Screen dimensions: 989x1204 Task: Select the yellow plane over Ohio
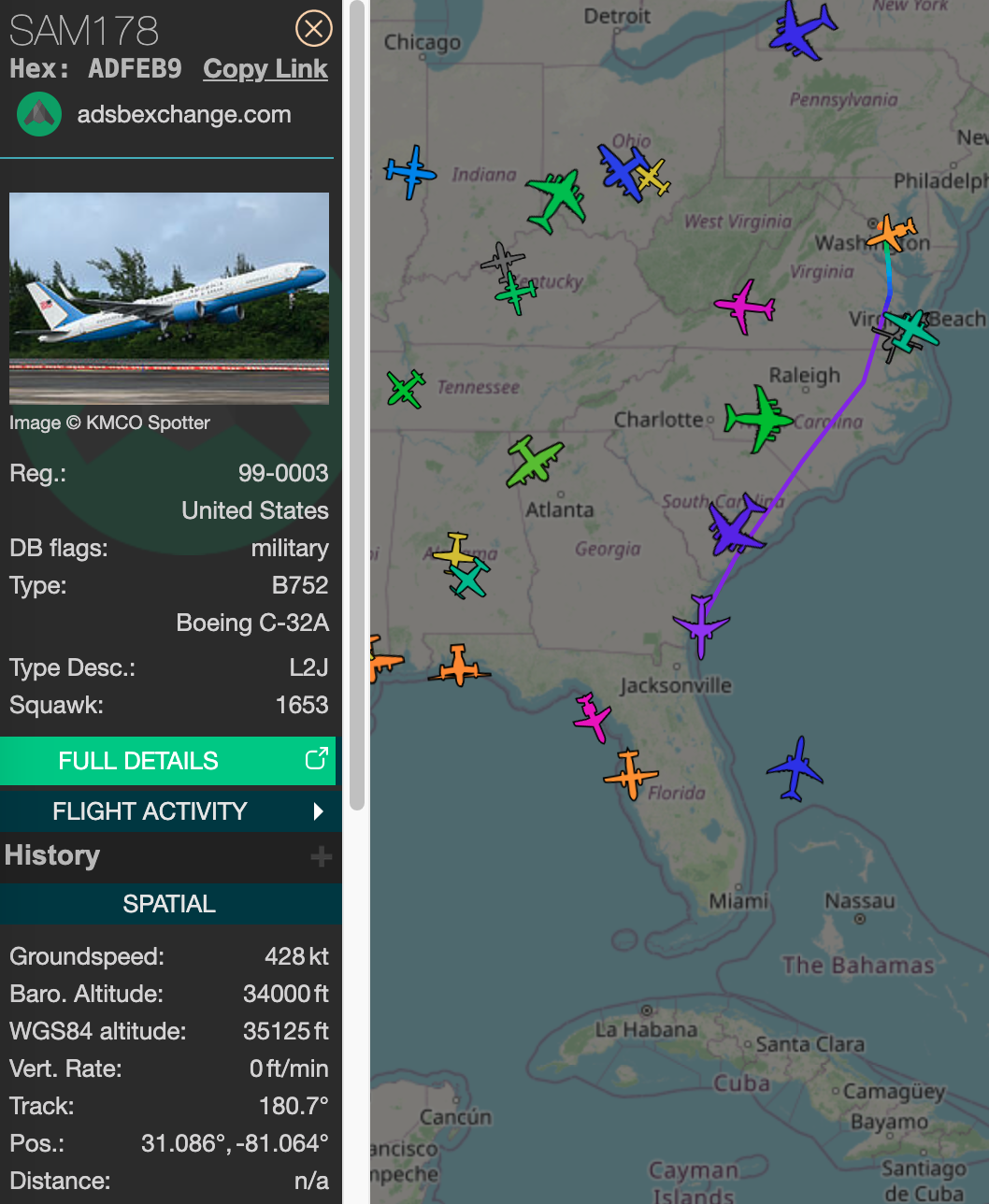(x=652, y=177)
